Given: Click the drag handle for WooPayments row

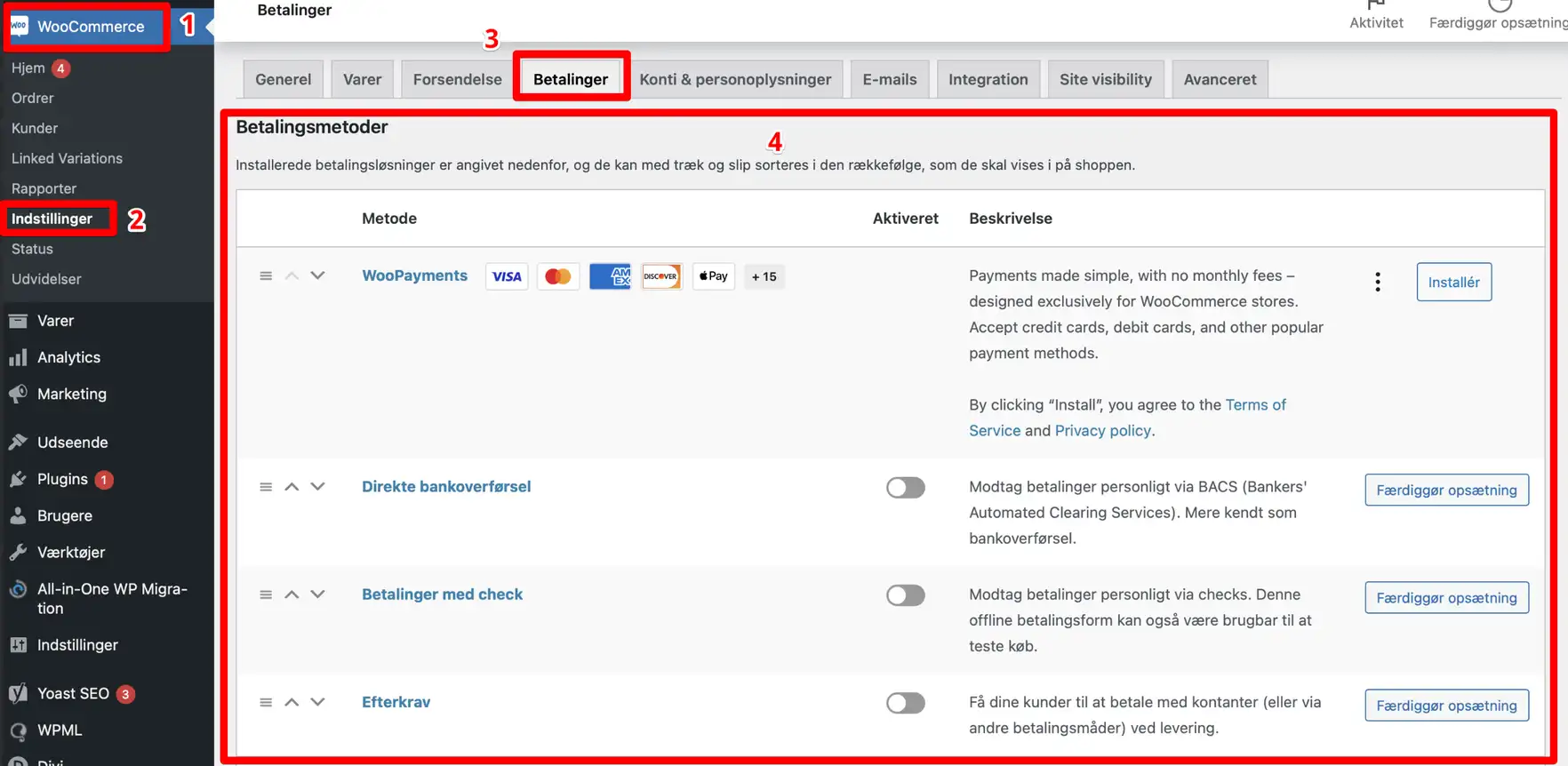Looking at the screenshot, I should tap(266, 276).
